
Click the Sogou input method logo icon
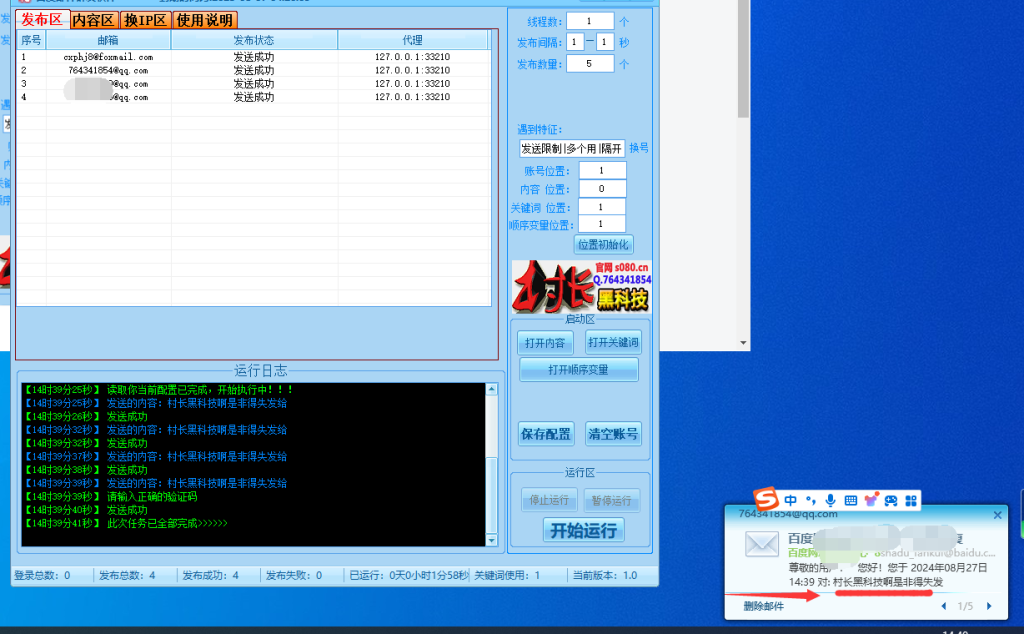point(766,500)
